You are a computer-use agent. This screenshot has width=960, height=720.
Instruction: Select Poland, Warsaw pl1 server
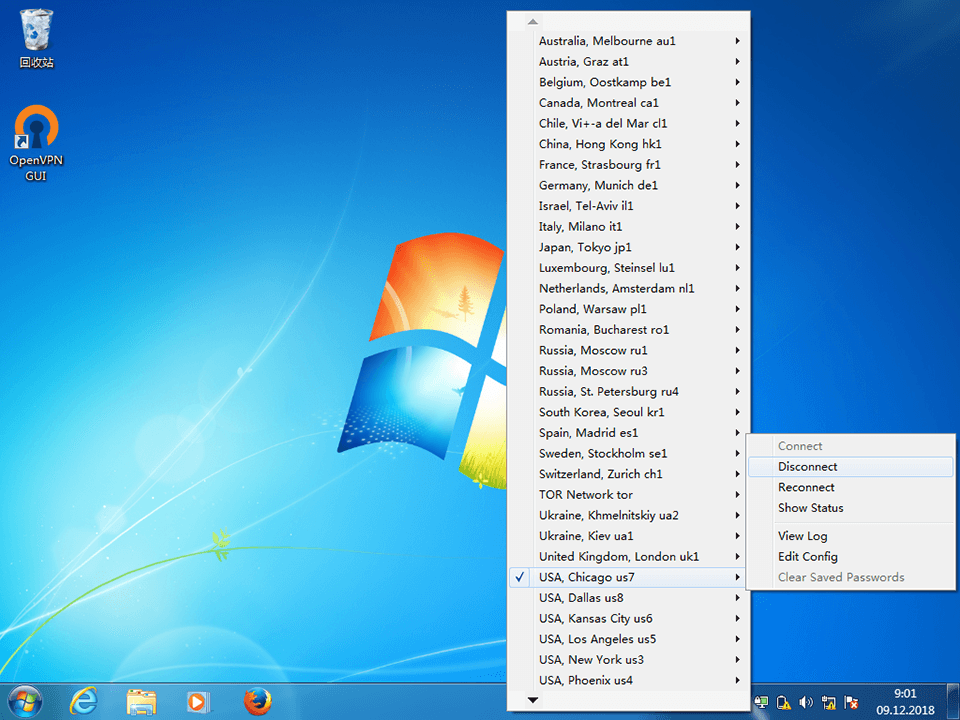[x=628, y=309]
